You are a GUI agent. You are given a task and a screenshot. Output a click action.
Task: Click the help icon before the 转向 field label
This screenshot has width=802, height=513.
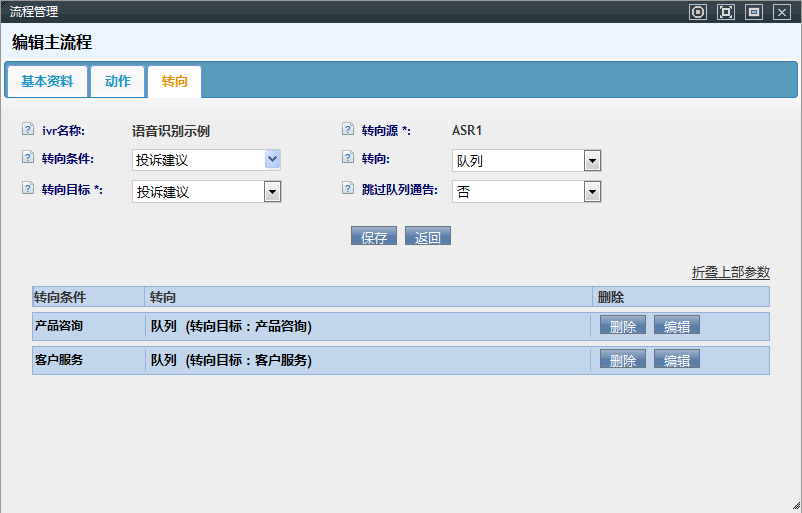[x=347, y=158]
